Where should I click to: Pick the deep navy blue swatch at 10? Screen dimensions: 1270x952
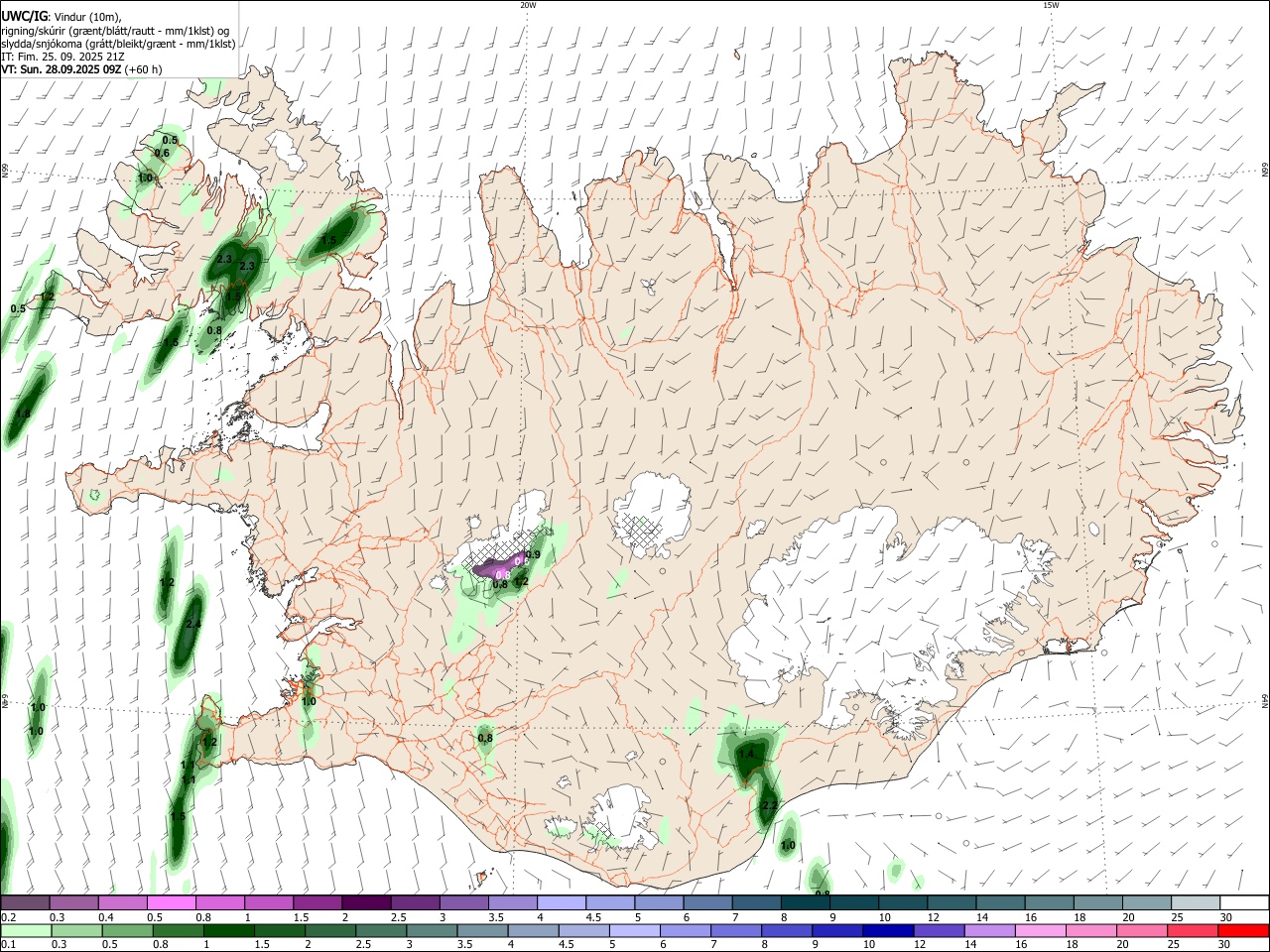click(888, 930)
